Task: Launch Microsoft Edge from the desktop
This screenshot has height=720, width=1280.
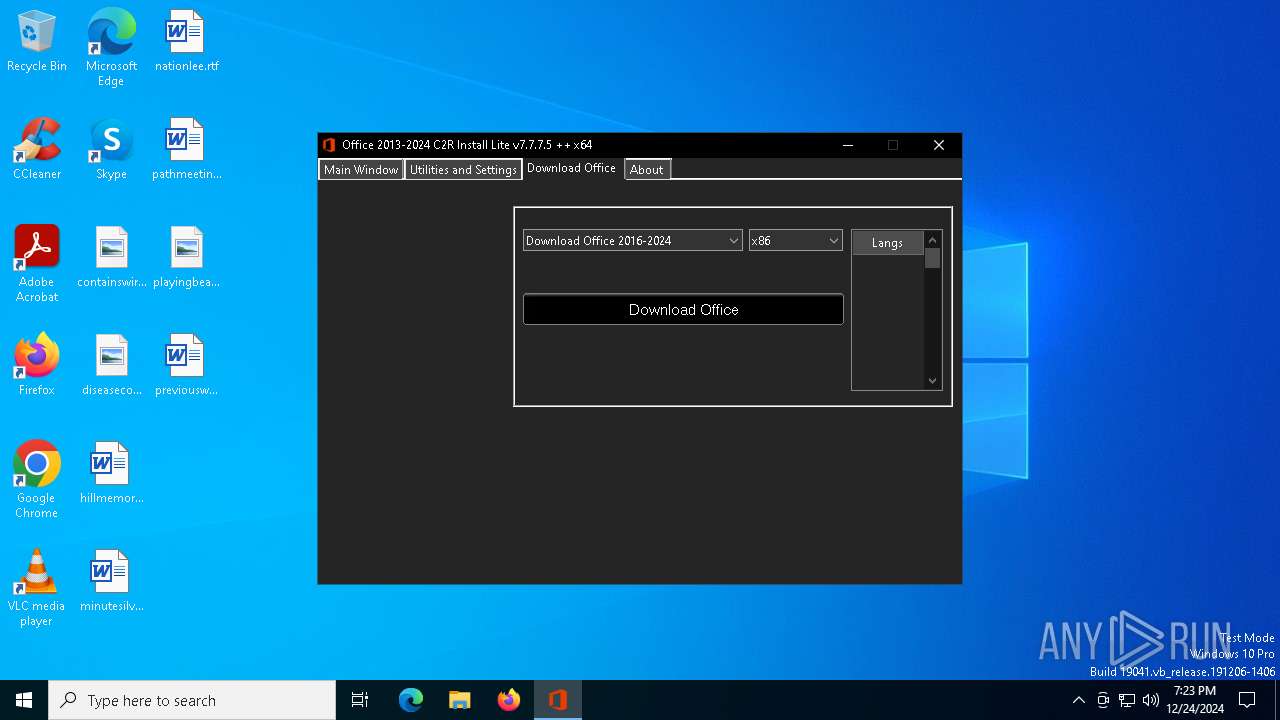Action: point(111,47)
